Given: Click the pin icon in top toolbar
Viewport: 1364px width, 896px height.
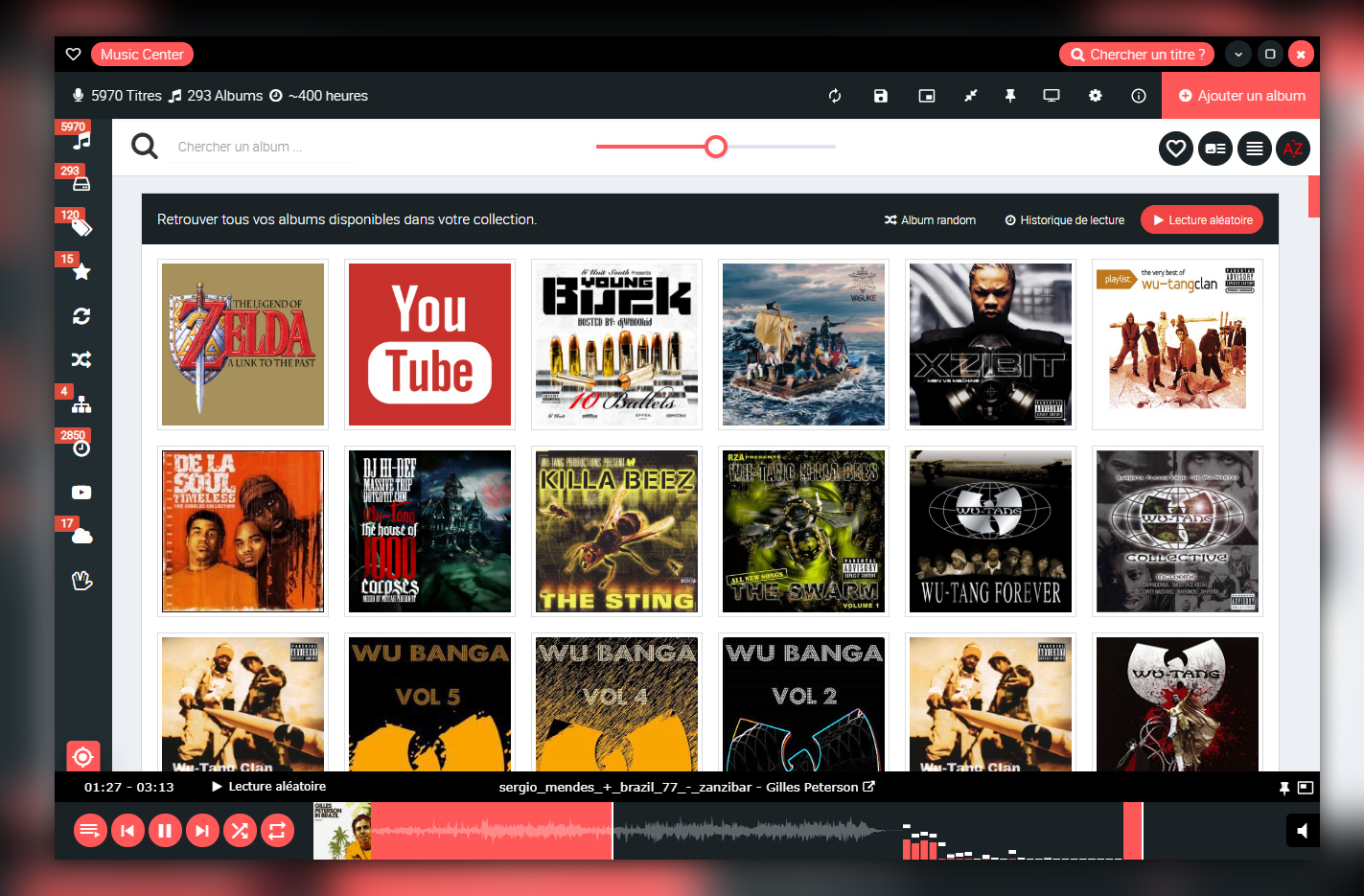Looking at the screenshot, I should tap(1009, 96).
